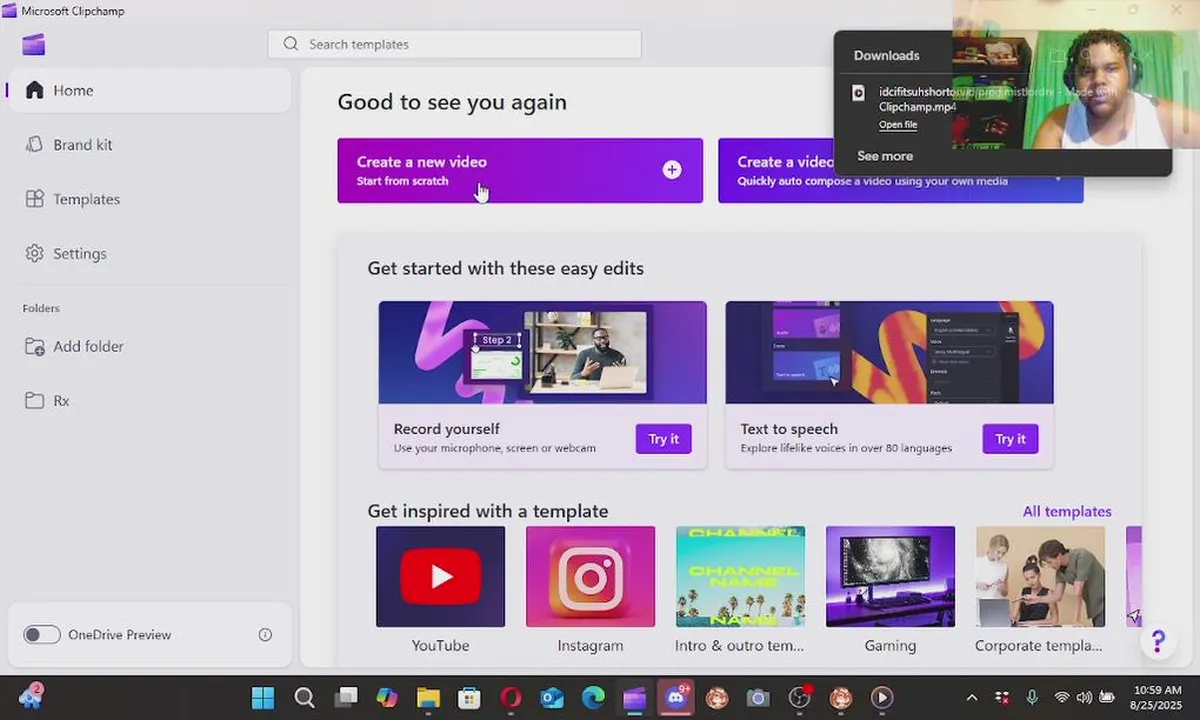Image resolution: width=1200 pixels, height=720 pixels.
Task: Open the media player taskbar icon
Action: 881,698
